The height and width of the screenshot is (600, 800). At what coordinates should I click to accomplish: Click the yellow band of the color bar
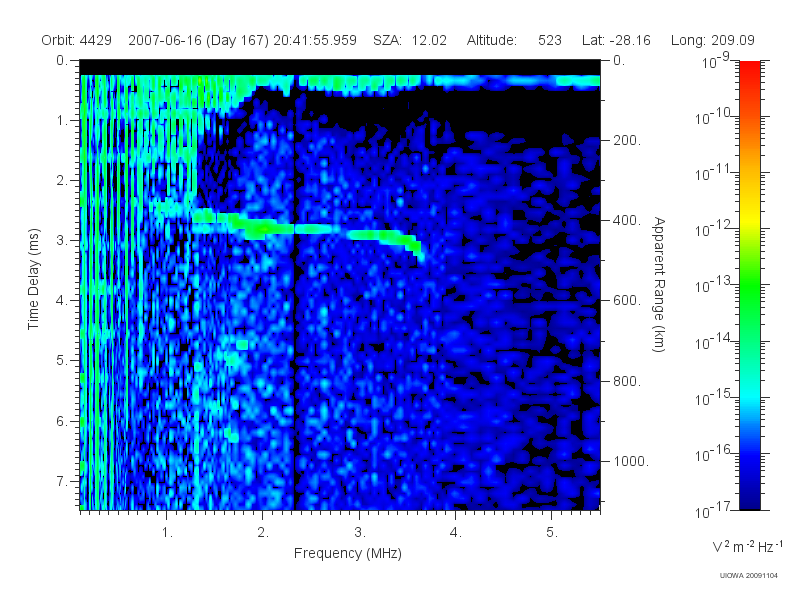click(749, 217)
